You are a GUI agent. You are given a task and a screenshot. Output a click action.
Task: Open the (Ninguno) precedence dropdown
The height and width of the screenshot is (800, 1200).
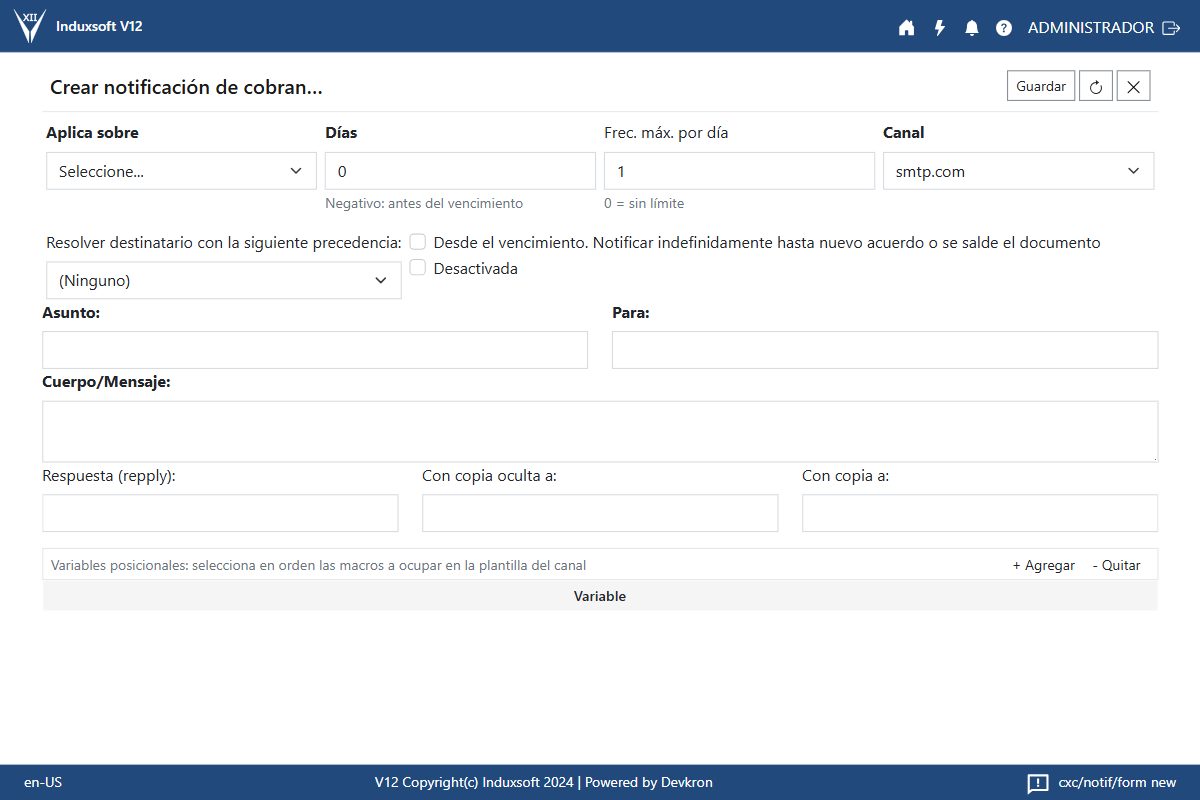coord(224,281)
